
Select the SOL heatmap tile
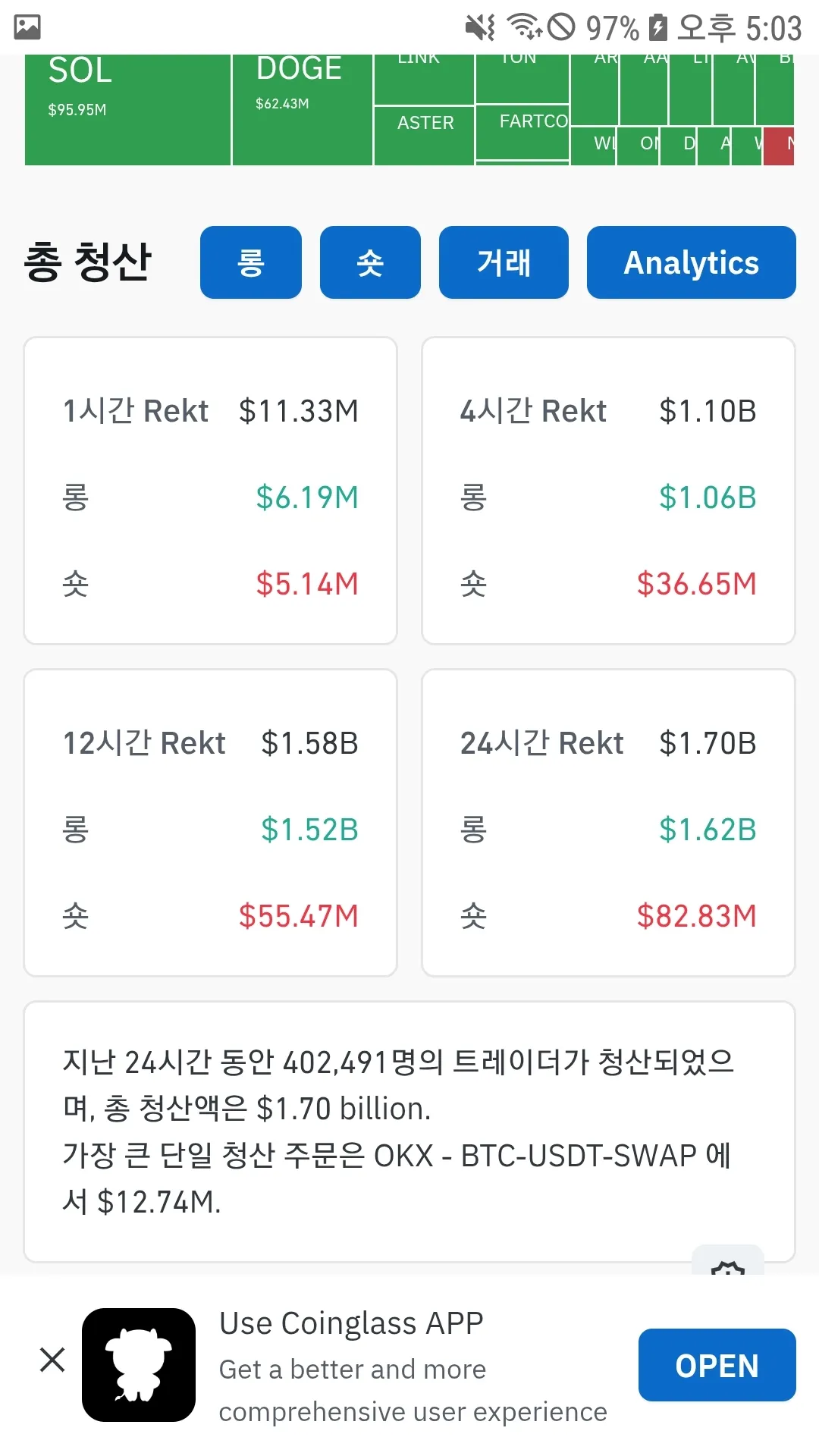tap(127, 109)
